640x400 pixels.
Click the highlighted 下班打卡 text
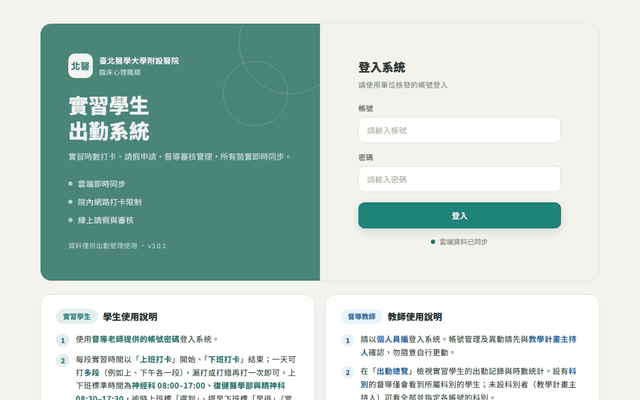point(224,360)
